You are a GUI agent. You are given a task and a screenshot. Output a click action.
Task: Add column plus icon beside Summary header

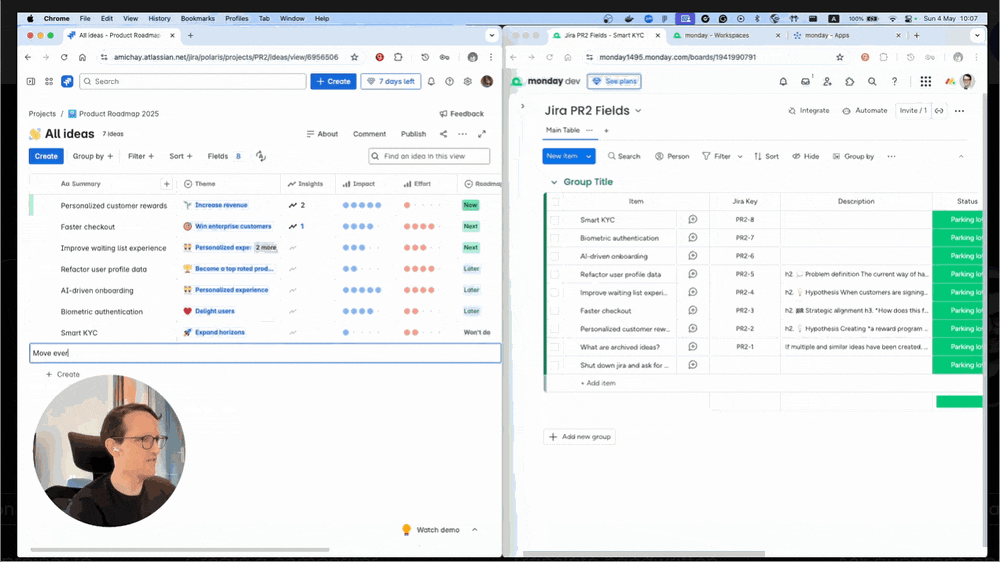pos(166,184)
